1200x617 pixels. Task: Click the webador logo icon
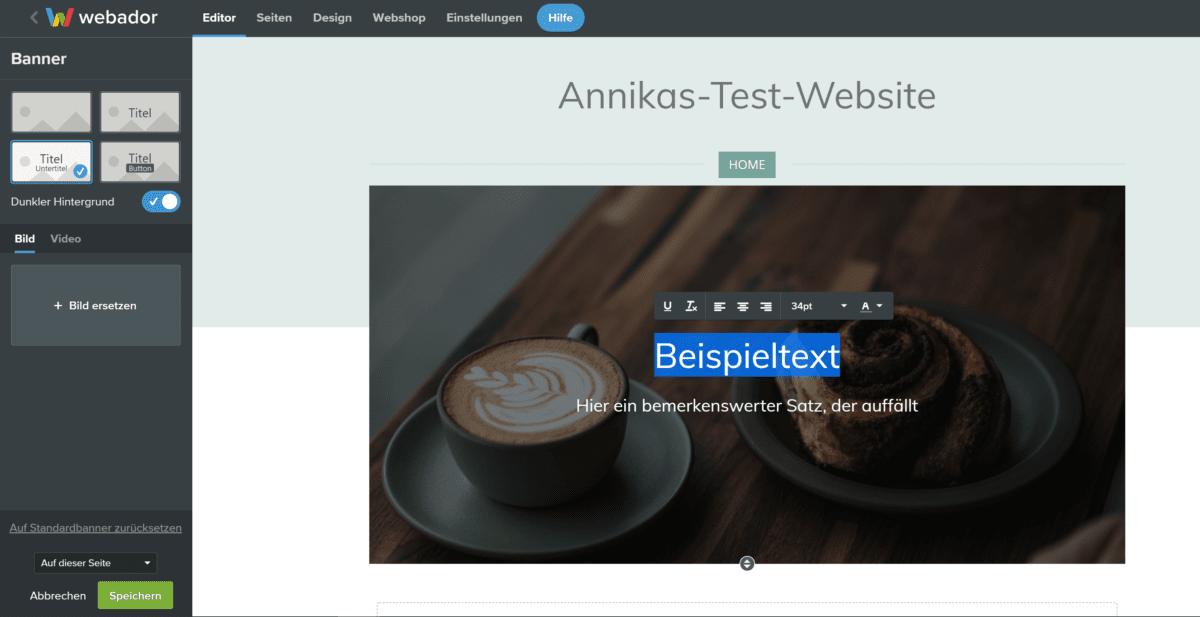pos(60,18)
